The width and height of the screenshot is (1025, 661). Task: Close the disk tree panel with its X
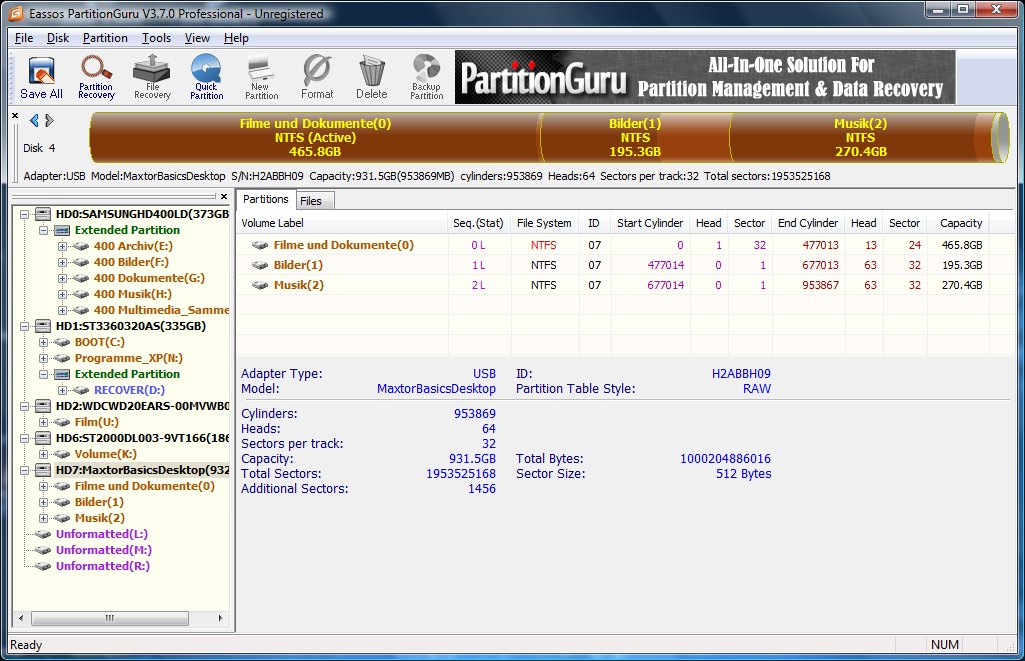click(x=224, y=196)
